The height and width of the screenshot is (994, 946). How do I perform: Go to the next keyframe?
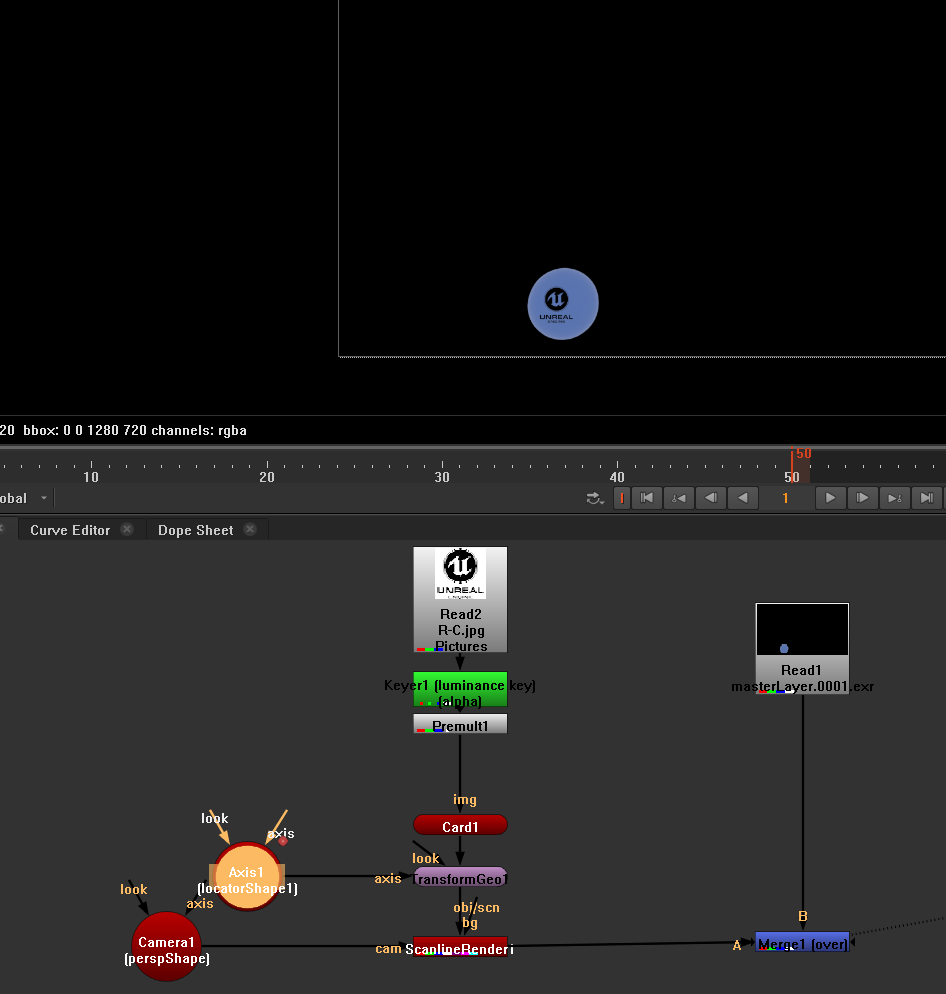click(x=895, y=498)
